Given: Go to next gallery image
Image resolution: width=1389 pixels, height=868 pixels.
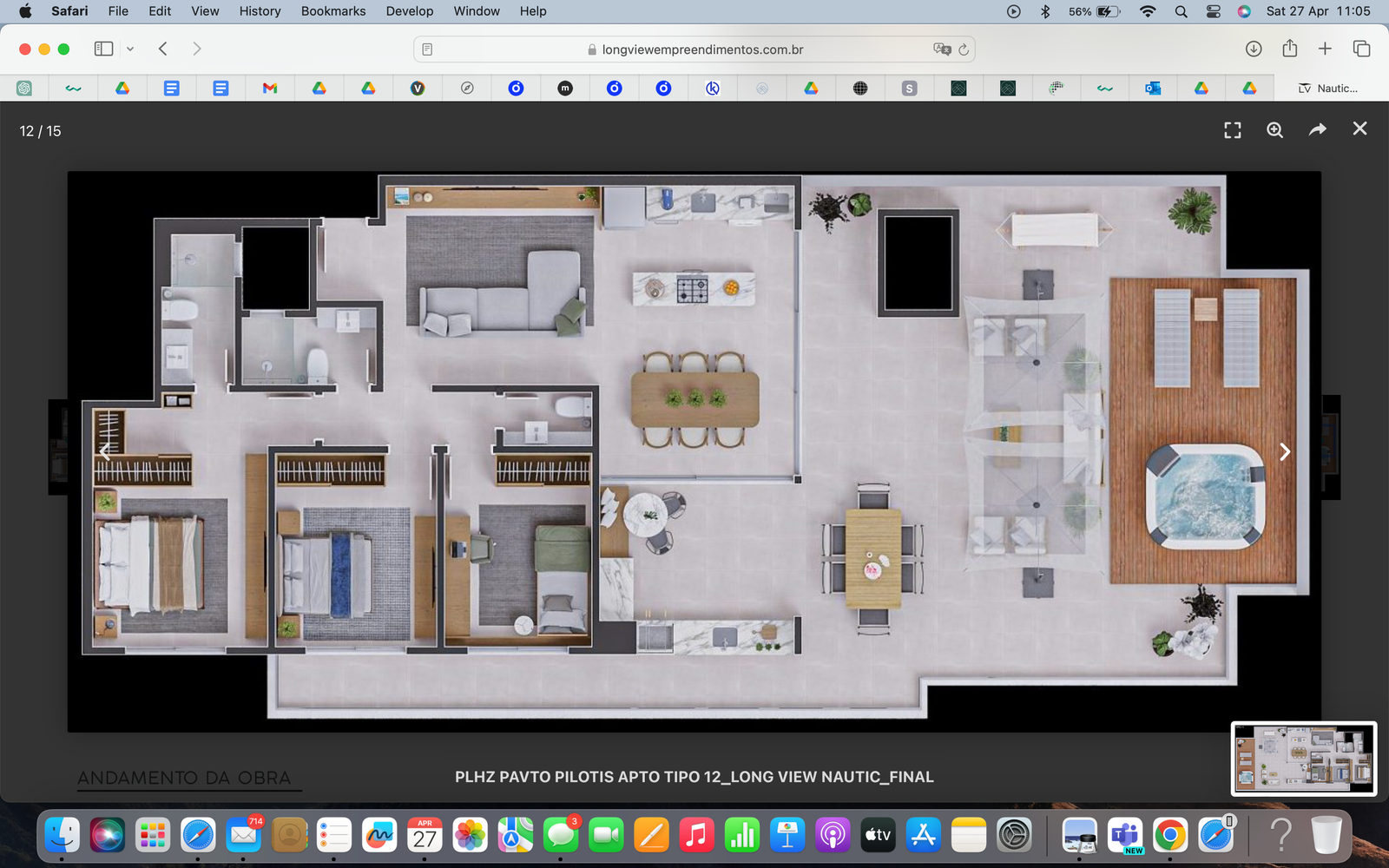Looking at the screenshot, I should click(1285, 452).
